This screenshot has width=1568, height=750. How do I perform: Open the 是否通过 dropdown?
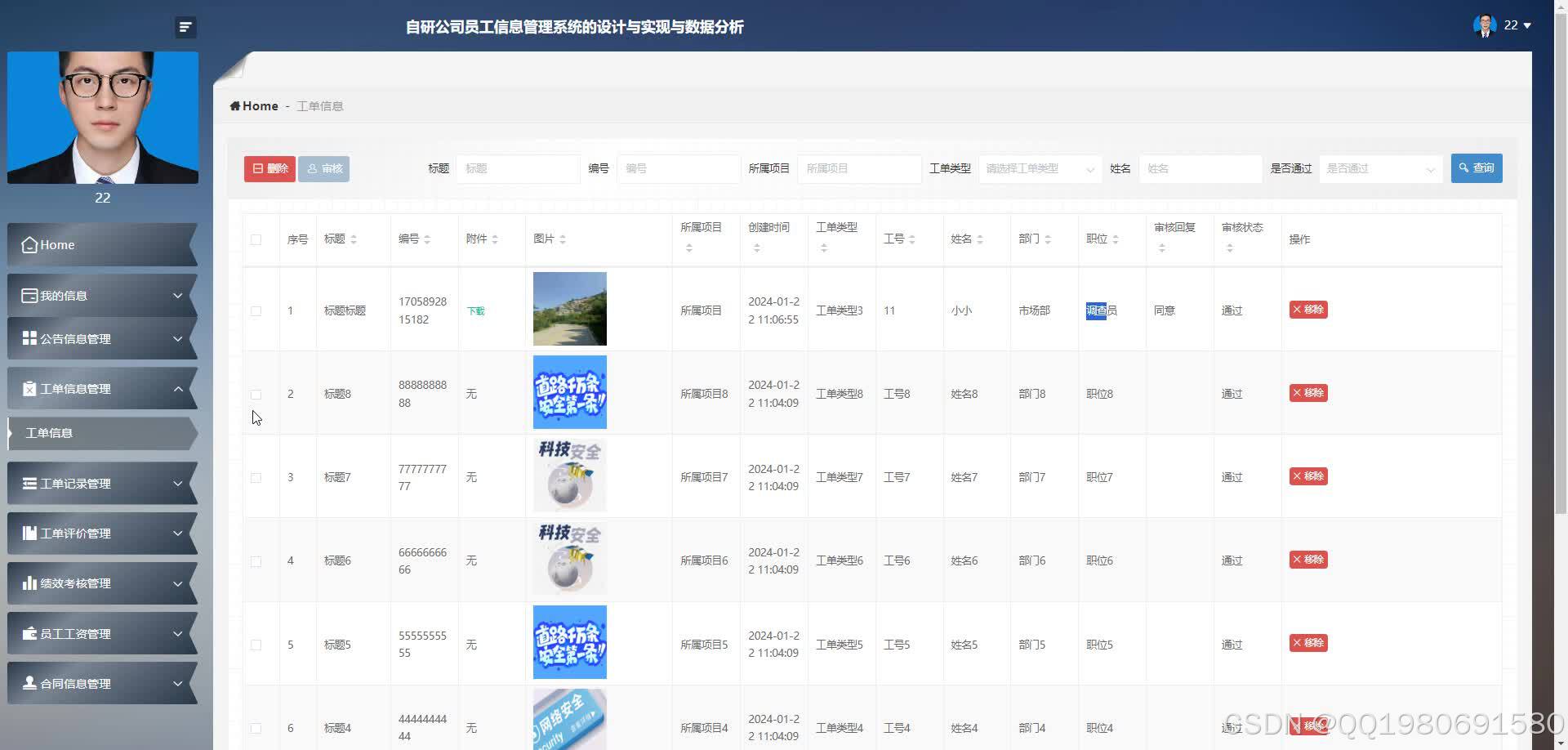1379,168
